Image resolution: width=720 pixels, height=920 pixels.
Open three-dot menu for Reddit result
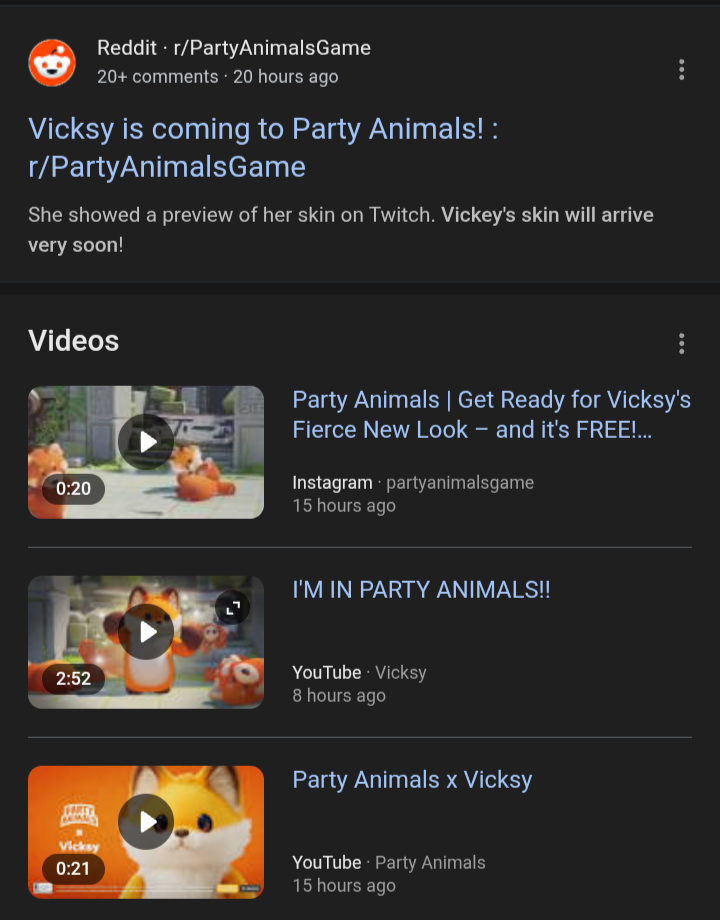681,69
